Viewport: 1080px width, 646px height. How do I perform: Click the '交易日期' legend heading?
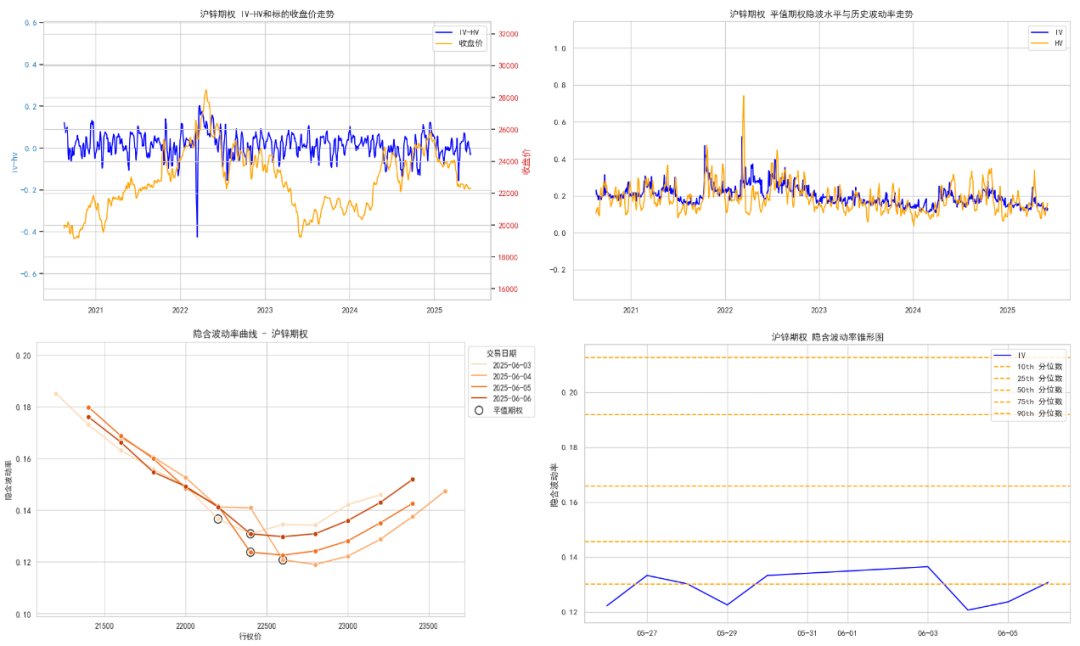501,353
